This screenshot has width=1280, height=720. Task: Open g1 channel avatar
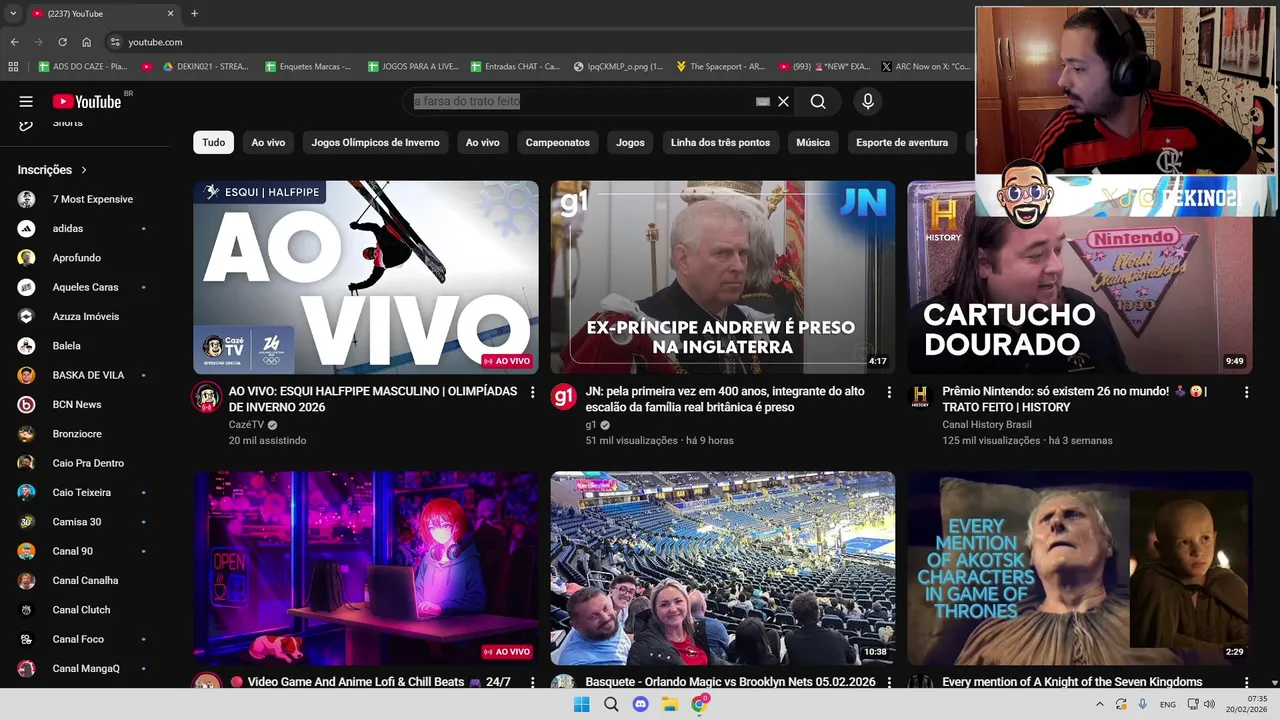[564, 397]
